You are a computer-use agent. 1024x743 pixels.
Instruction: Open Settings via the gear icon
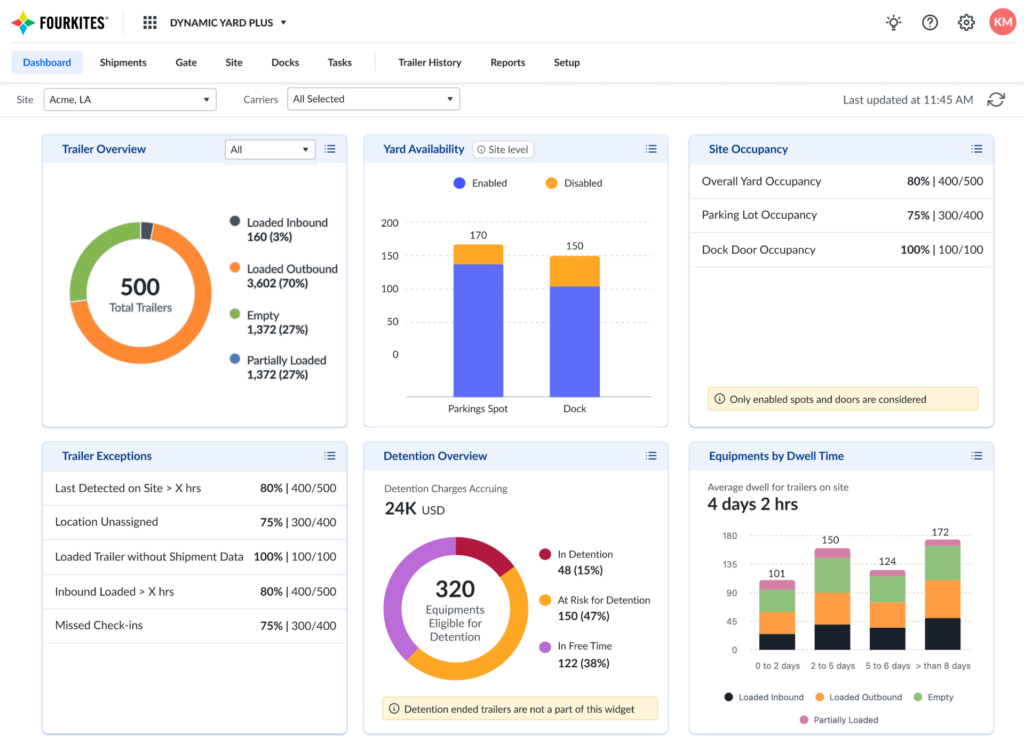[966, 22]
